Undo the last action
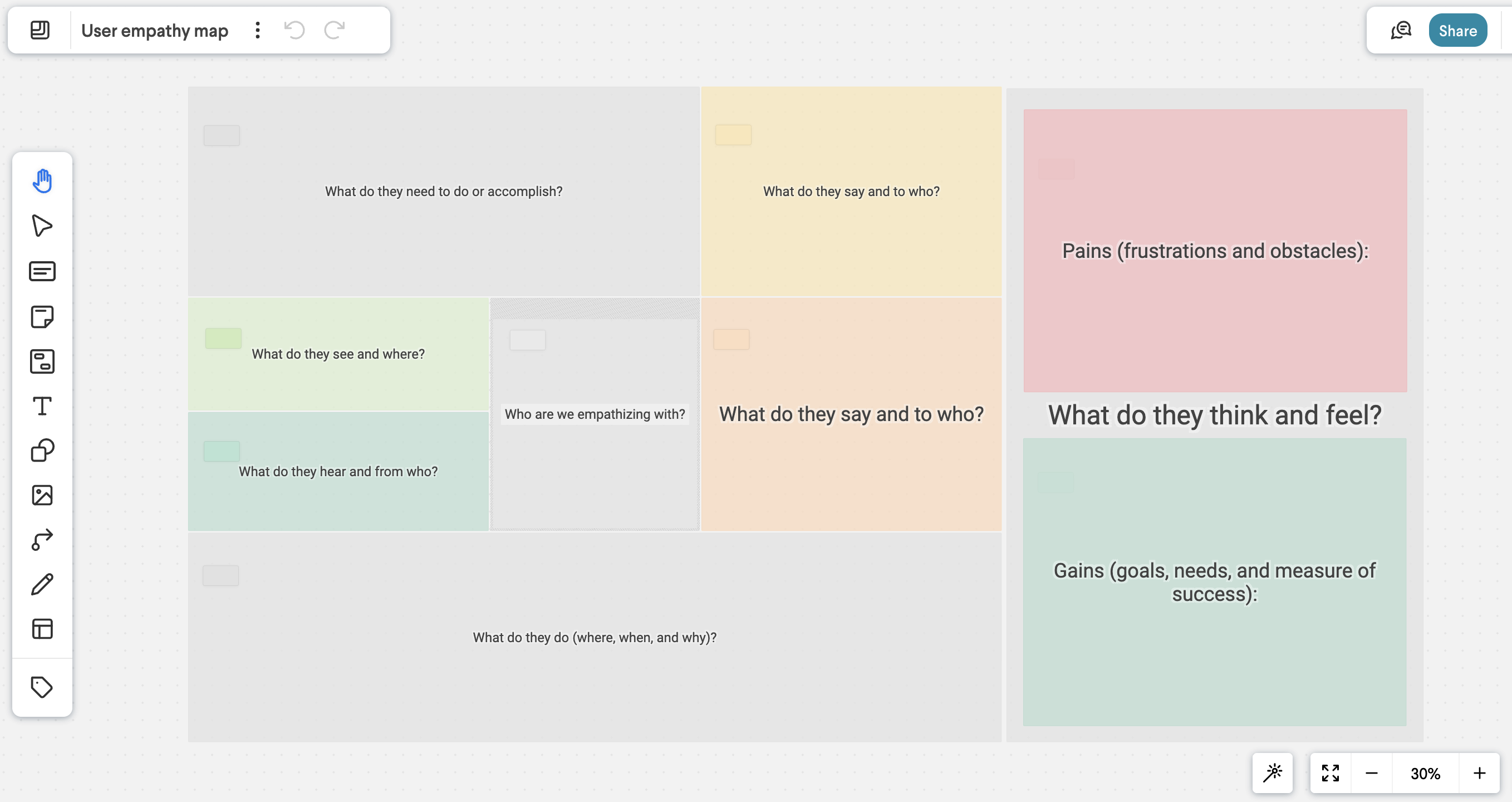Screen dimensions: 1512x802 click(294, 30)
